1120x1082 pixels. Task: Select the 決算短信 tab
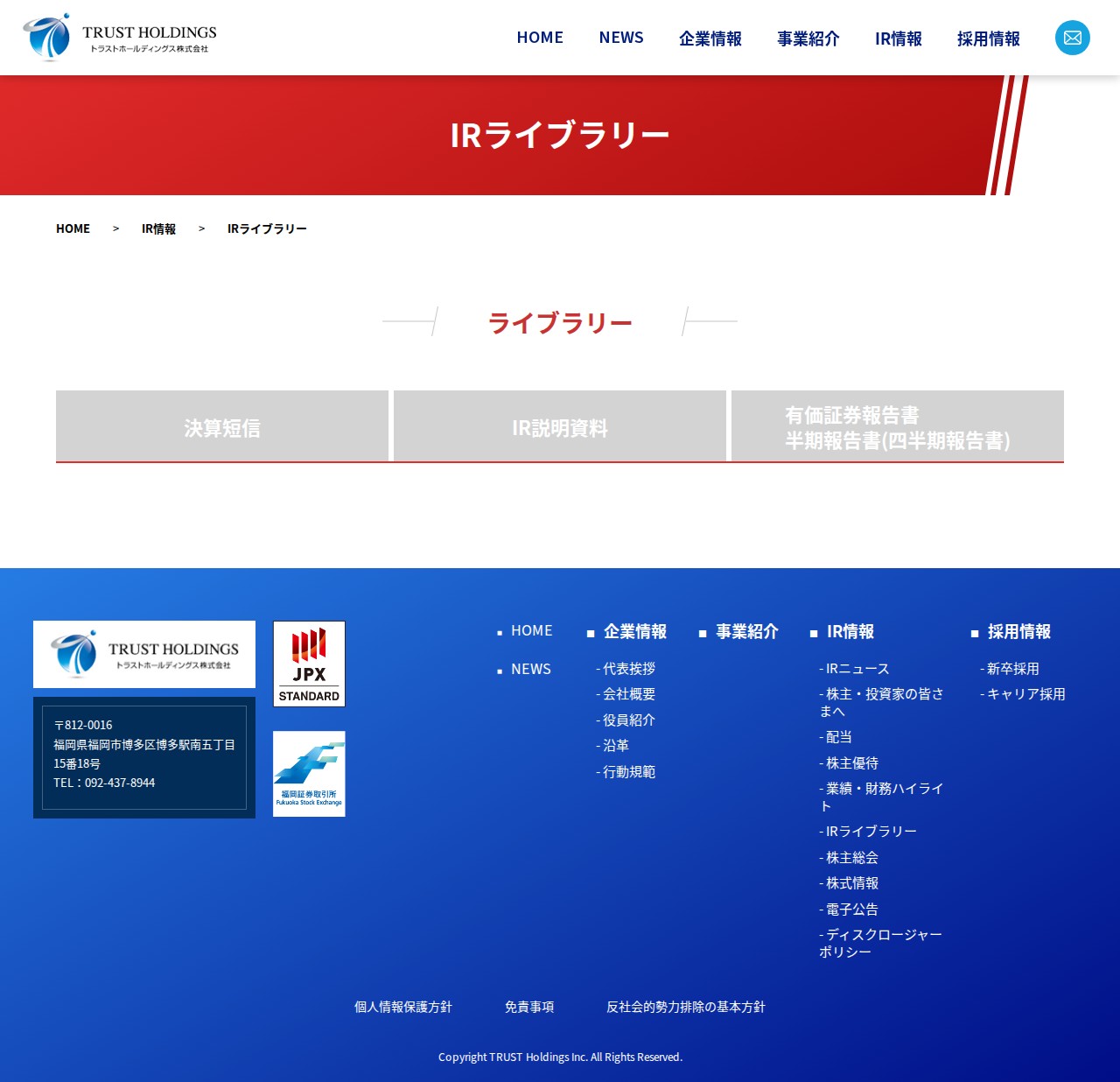222,426
